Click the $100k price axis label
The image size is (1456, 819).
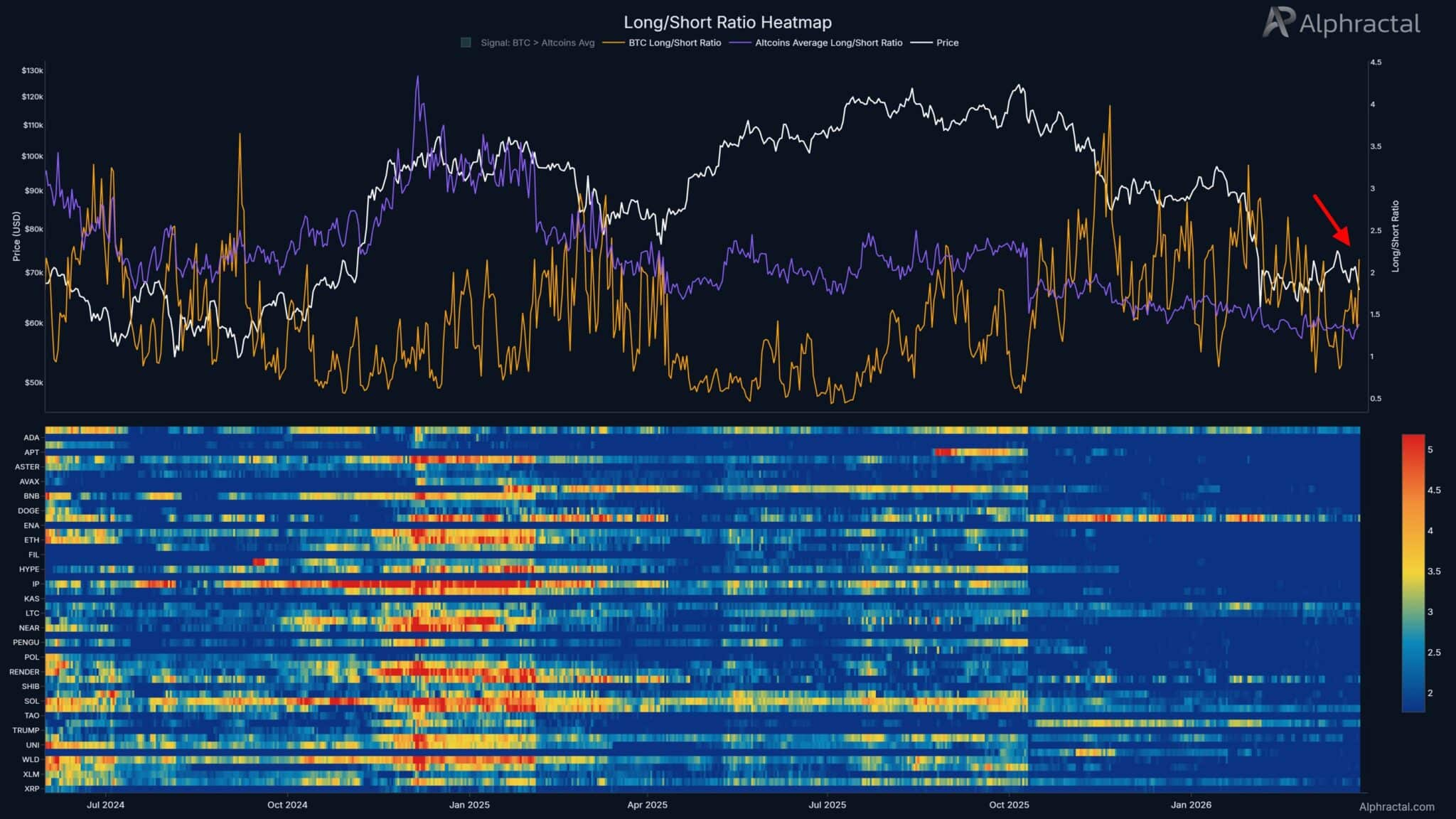click(32, 156)
